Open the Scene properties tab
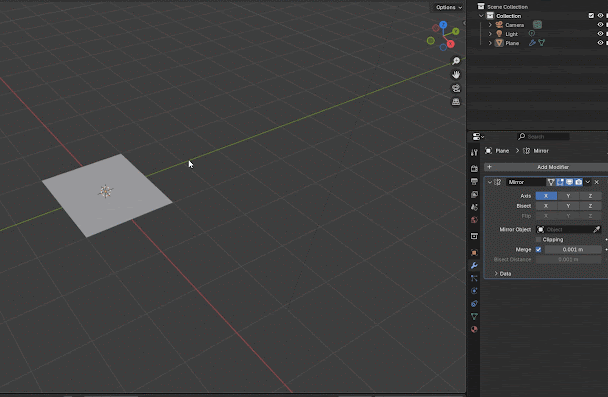This screenshot has height=397, width=608. click(x=474, y=207)
